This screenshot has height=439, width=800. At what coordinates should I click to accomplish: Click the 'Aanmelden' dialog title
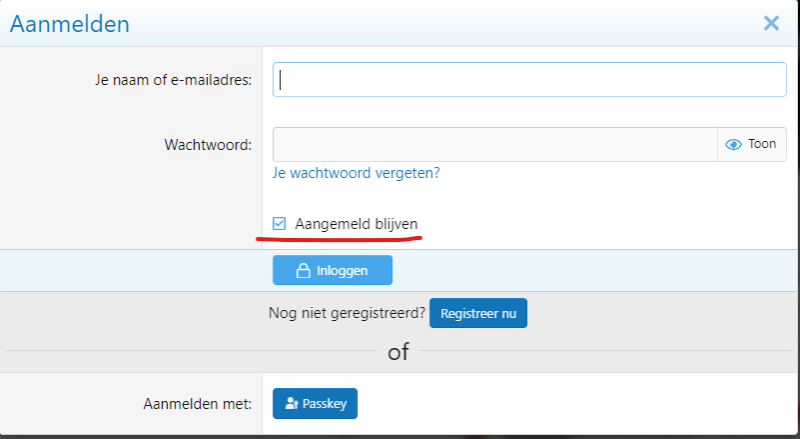coord(69,24)
